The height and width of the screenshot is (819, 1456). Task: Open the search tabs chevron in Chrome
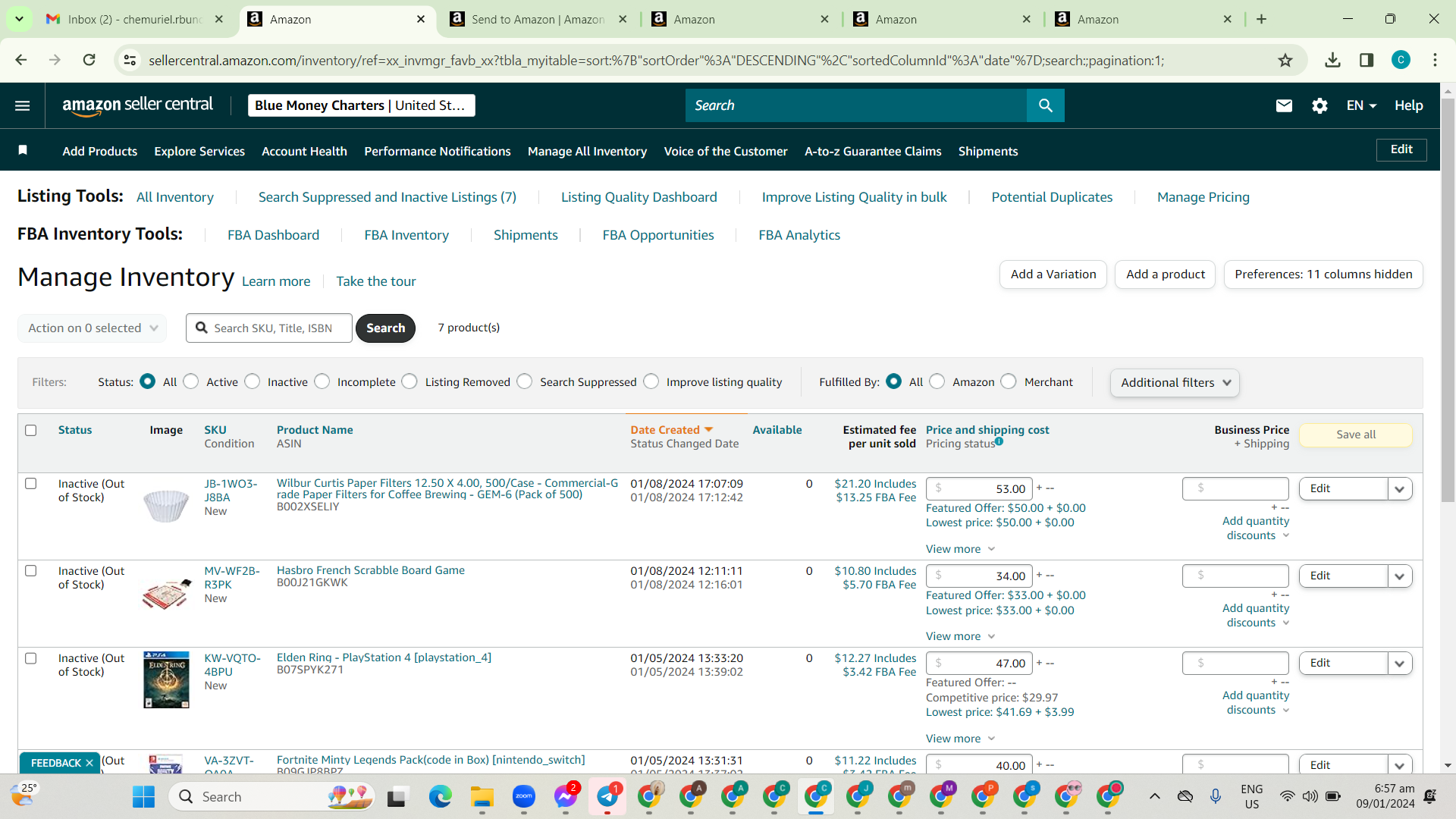pos(19,19)
